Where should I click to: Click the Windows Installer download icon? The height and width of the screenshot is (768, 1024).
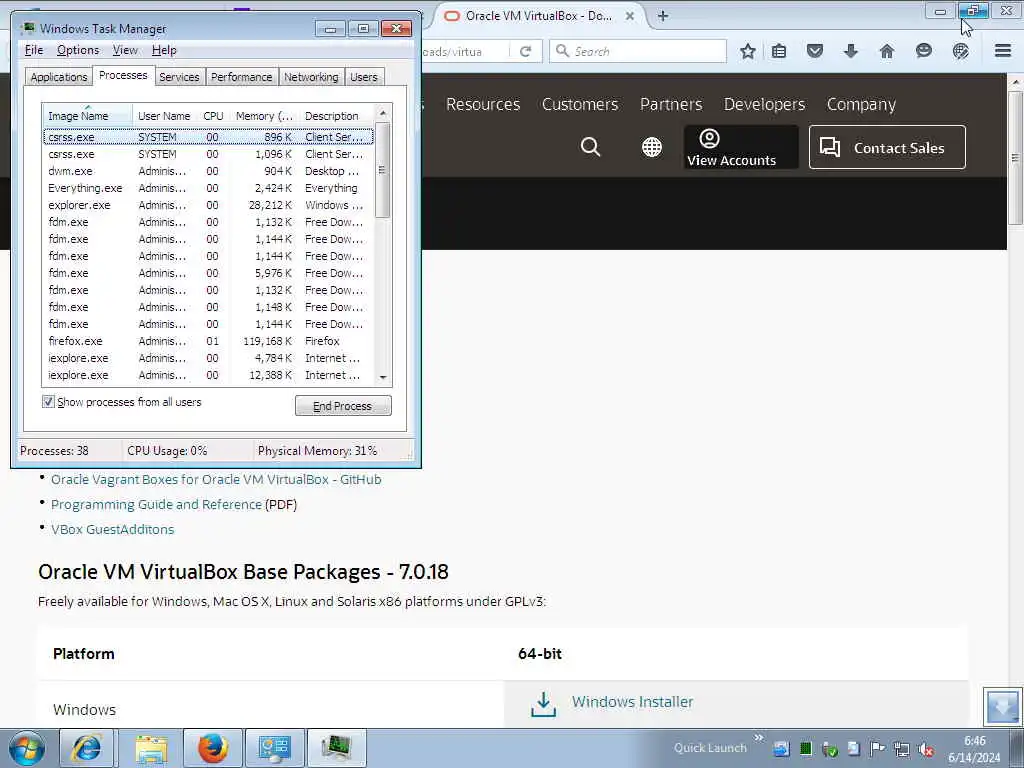point(543,704)
